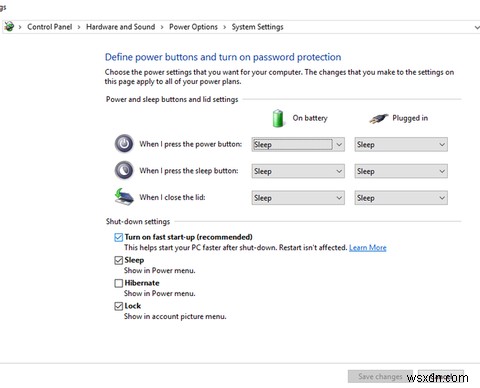The image size is (480, 388).
Task: Open power button Plugged in dropdown
Action: pos(401,145)
